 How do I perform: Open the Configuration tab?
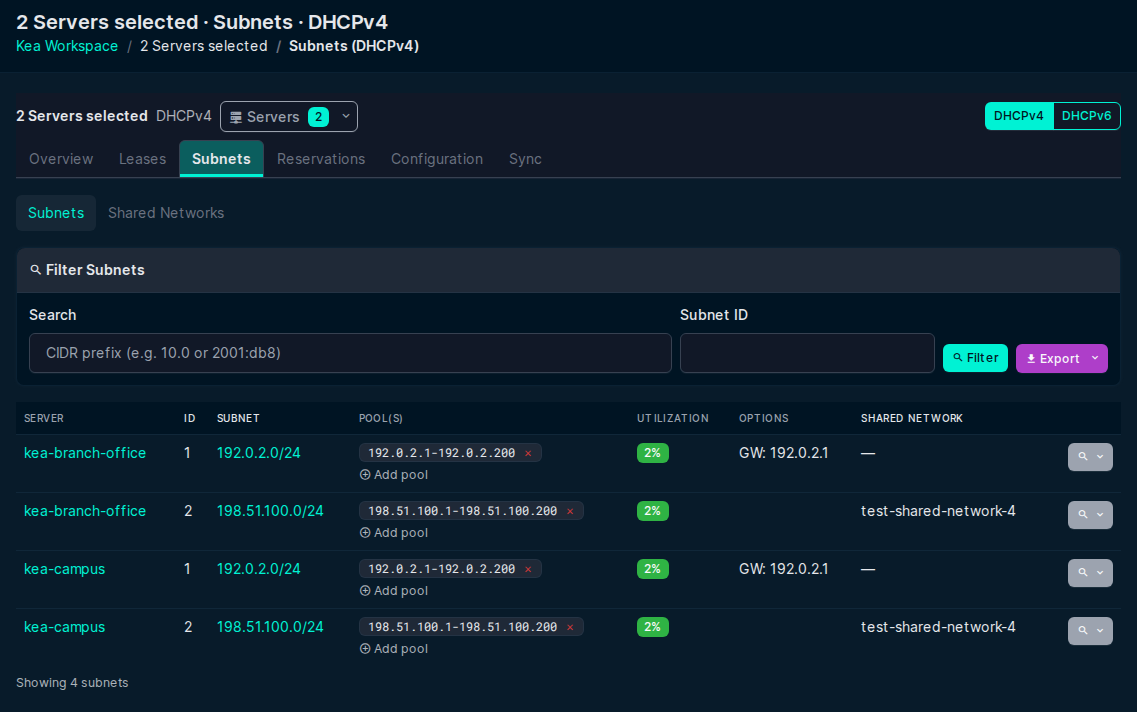(437, 159)
